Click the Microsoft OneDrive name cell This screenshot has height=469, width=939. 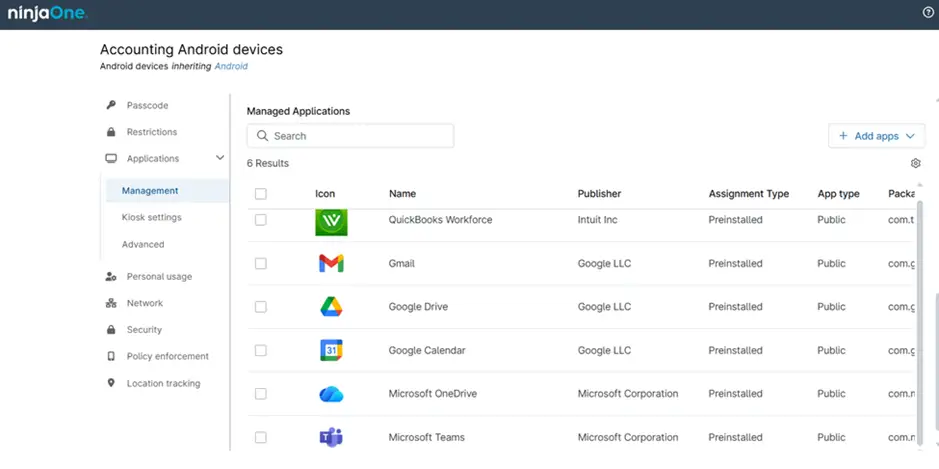point(433,394)
